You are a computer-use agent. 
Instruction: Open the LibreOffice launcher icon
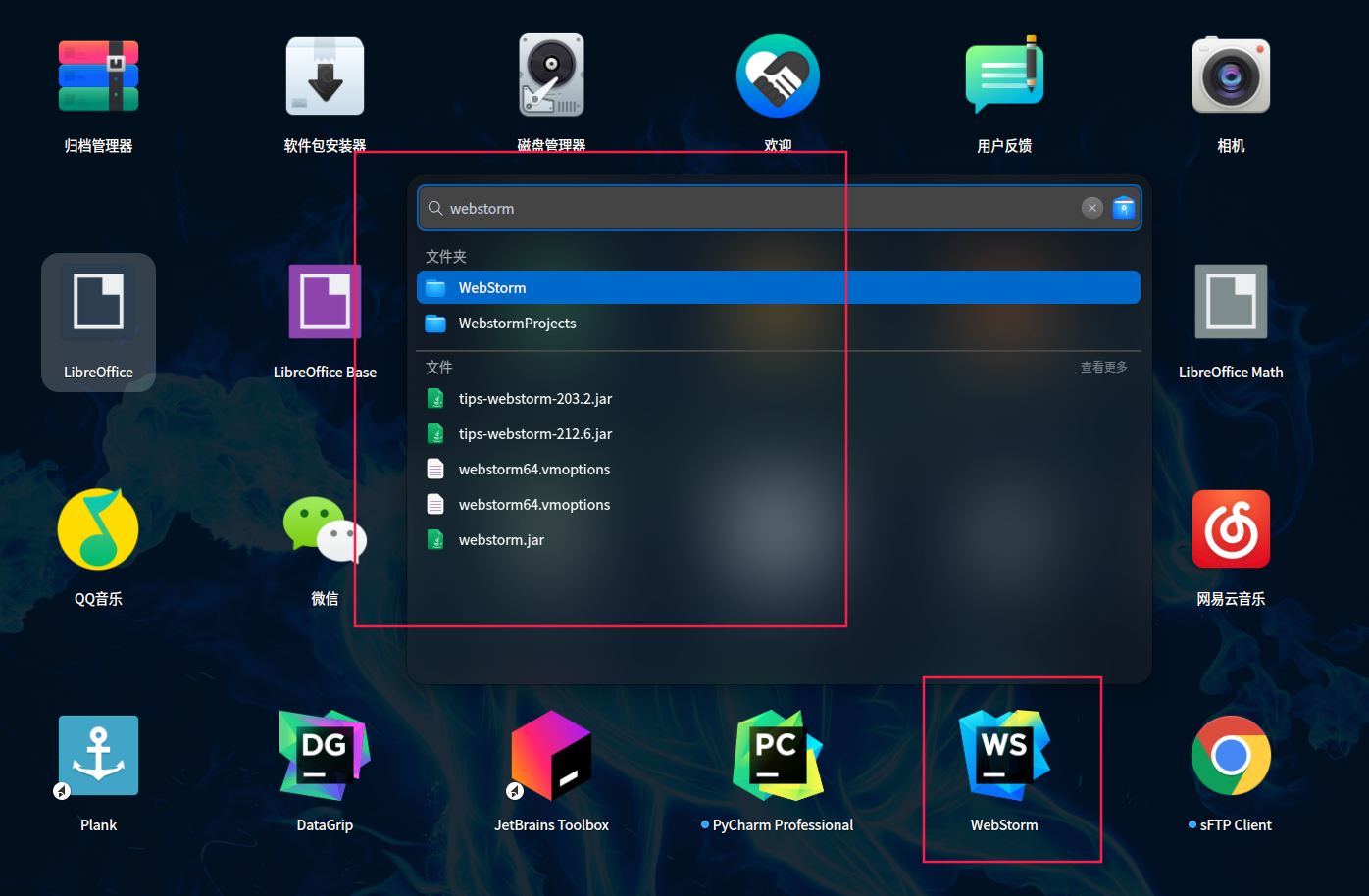point(98,303)
